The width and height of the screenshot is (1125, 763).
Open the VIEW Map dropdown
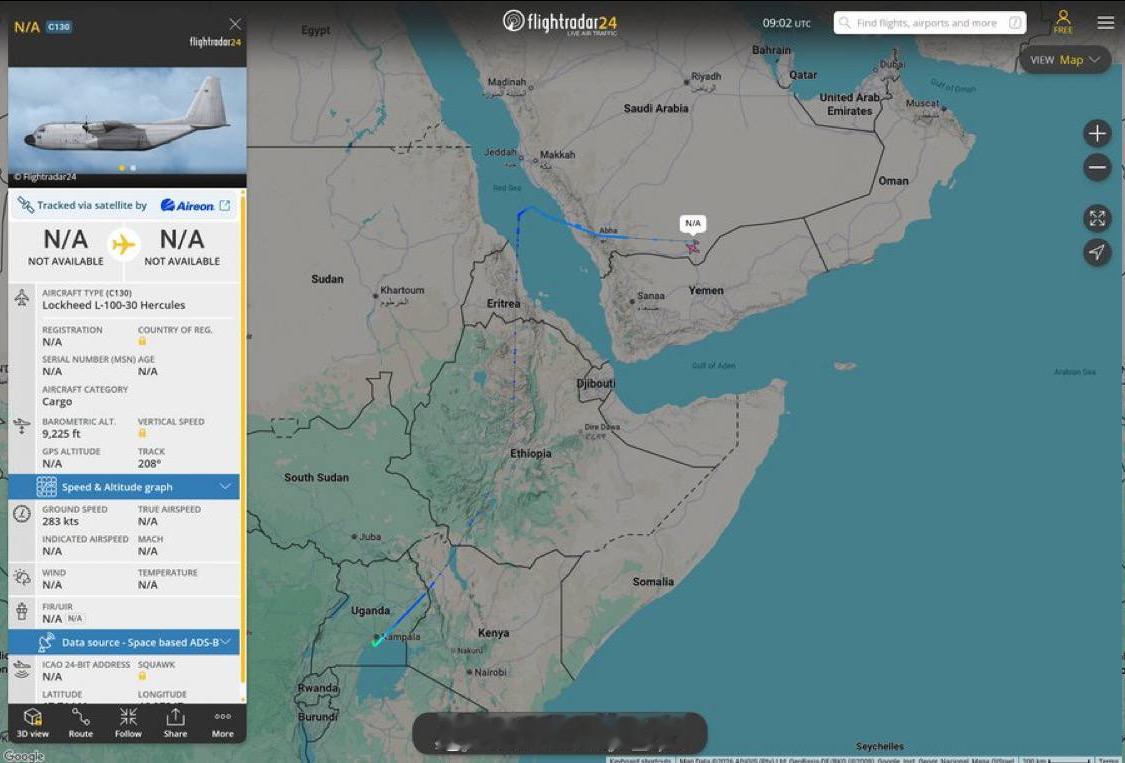click(1065, 60)
